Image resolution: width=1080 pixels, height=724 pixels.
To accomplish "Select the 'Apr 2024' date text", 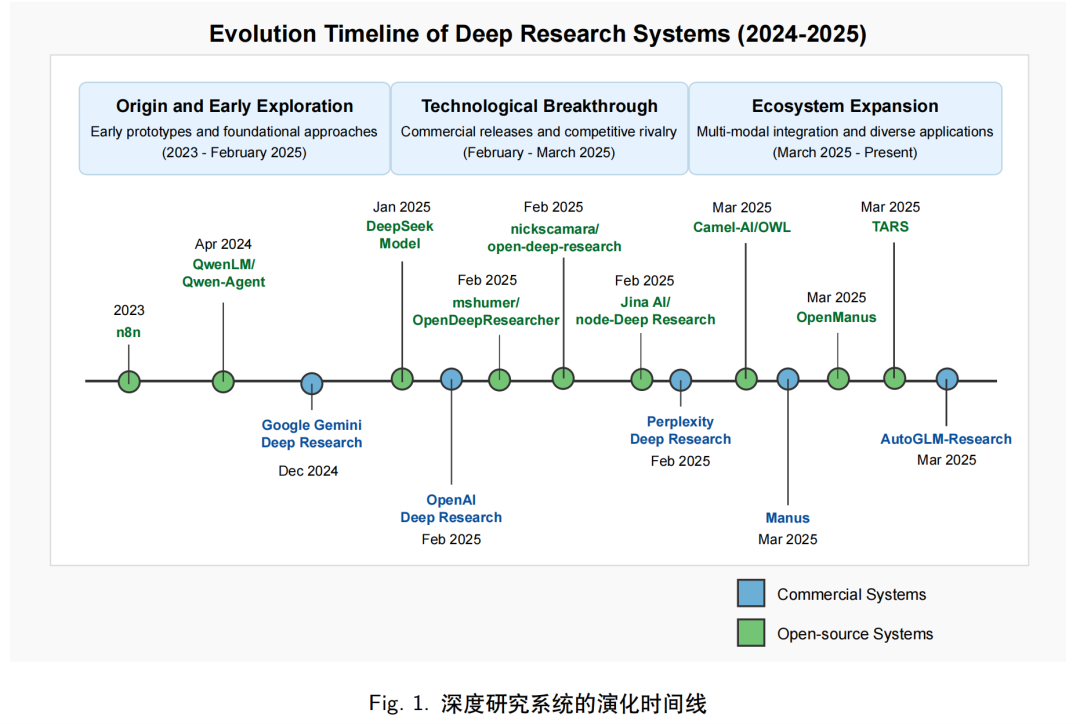I will 223,244.
